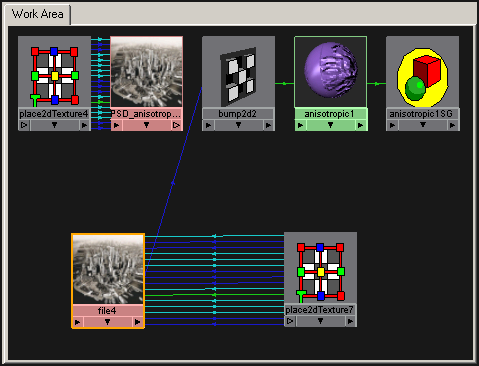Viewport: 479px width, 366px height.
Task: Switch to the Work Area tab
Action: 38,14
